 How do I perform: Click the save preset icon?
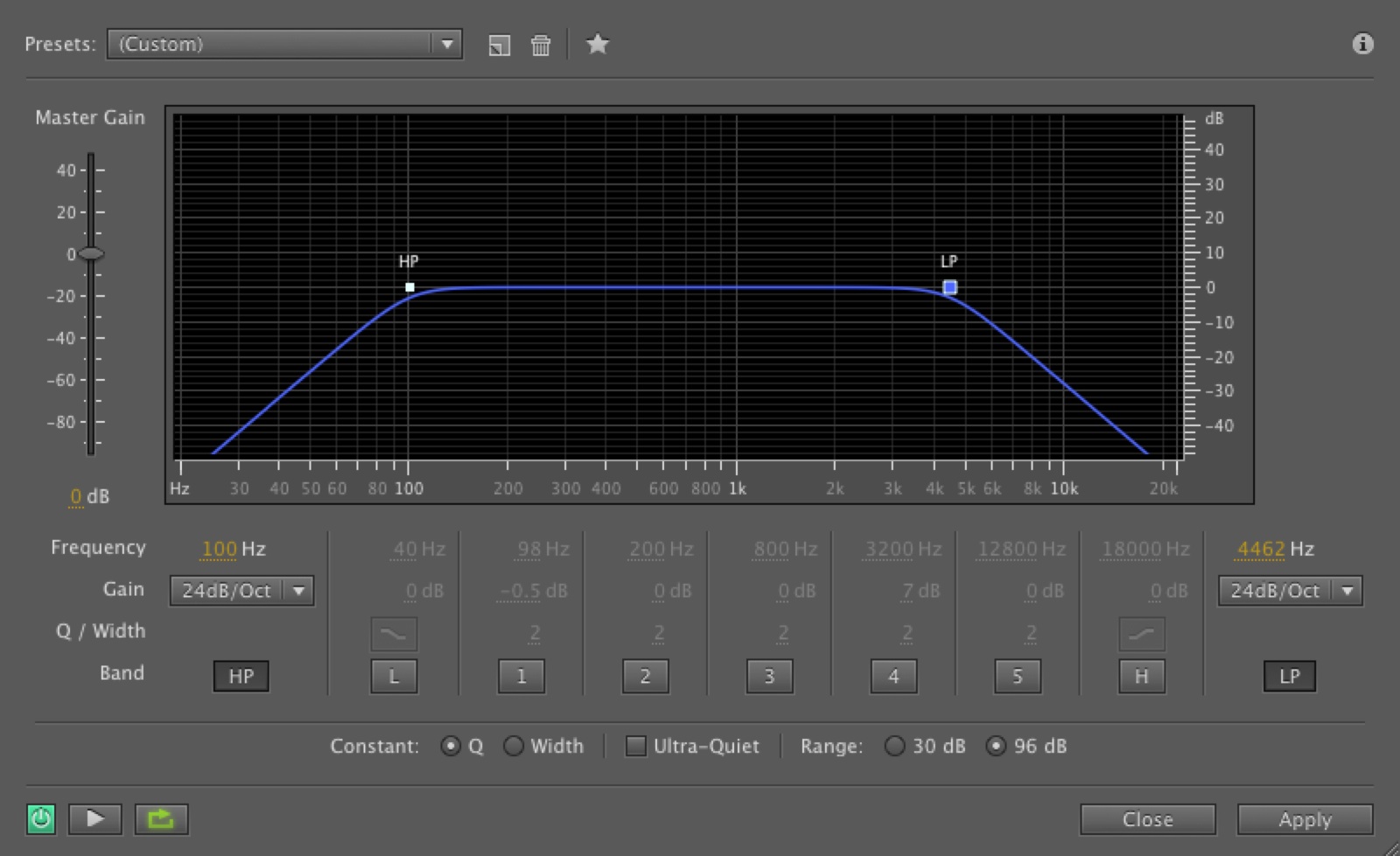pos(499,46)
